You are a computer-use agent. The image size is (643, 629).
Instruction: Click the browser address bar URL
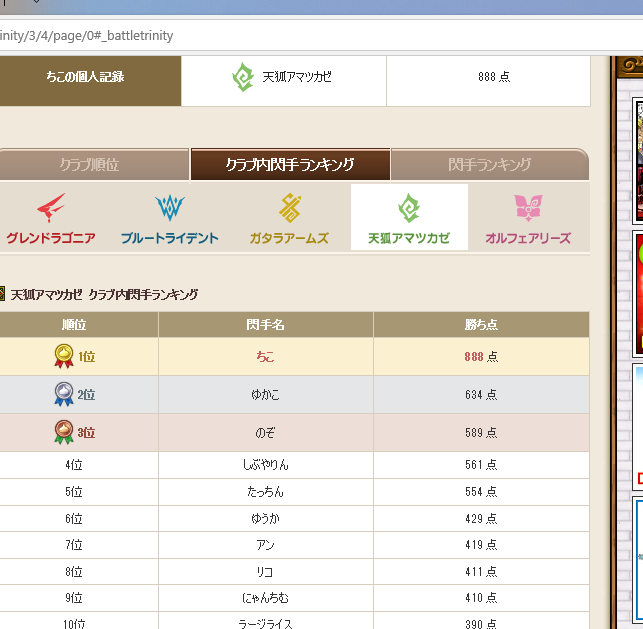click(87, 36)
